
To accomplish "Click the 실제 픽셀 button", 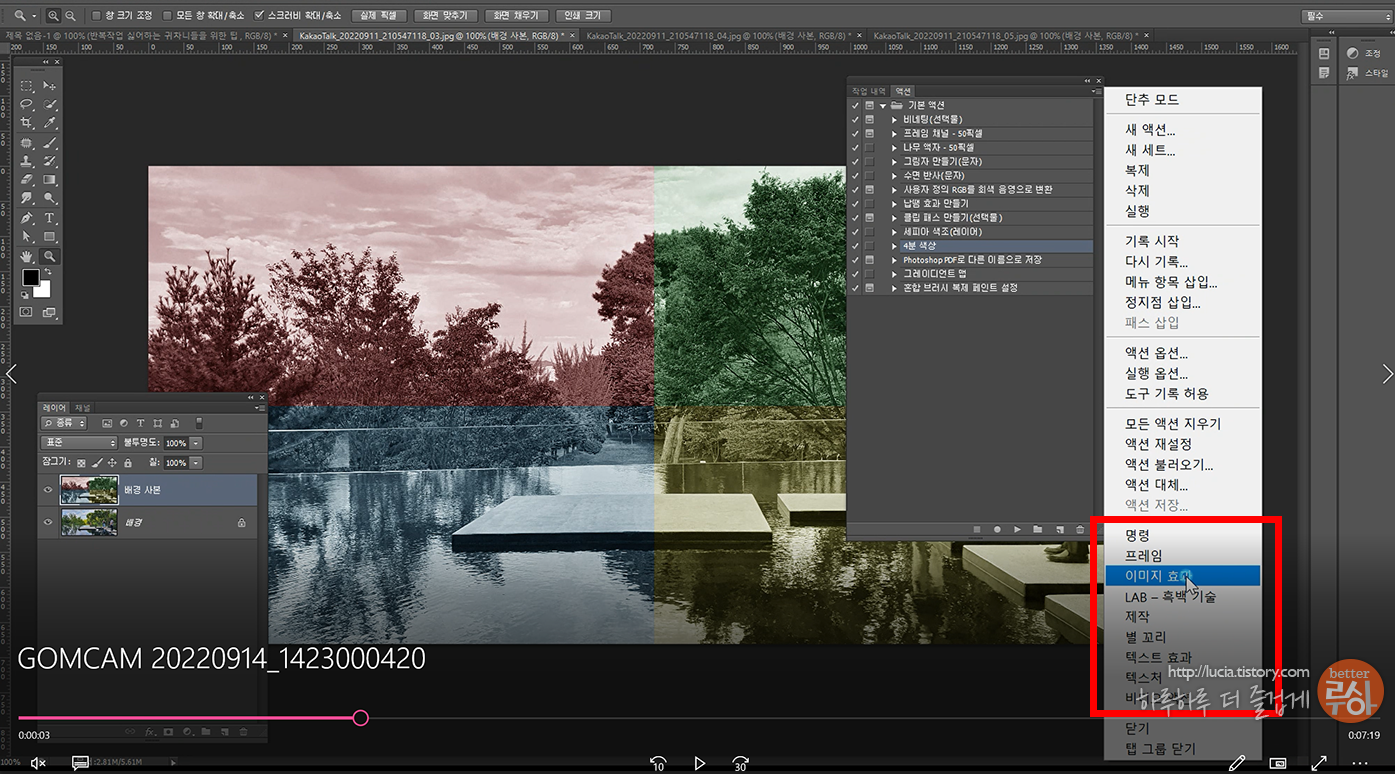I will coord(378,16).
